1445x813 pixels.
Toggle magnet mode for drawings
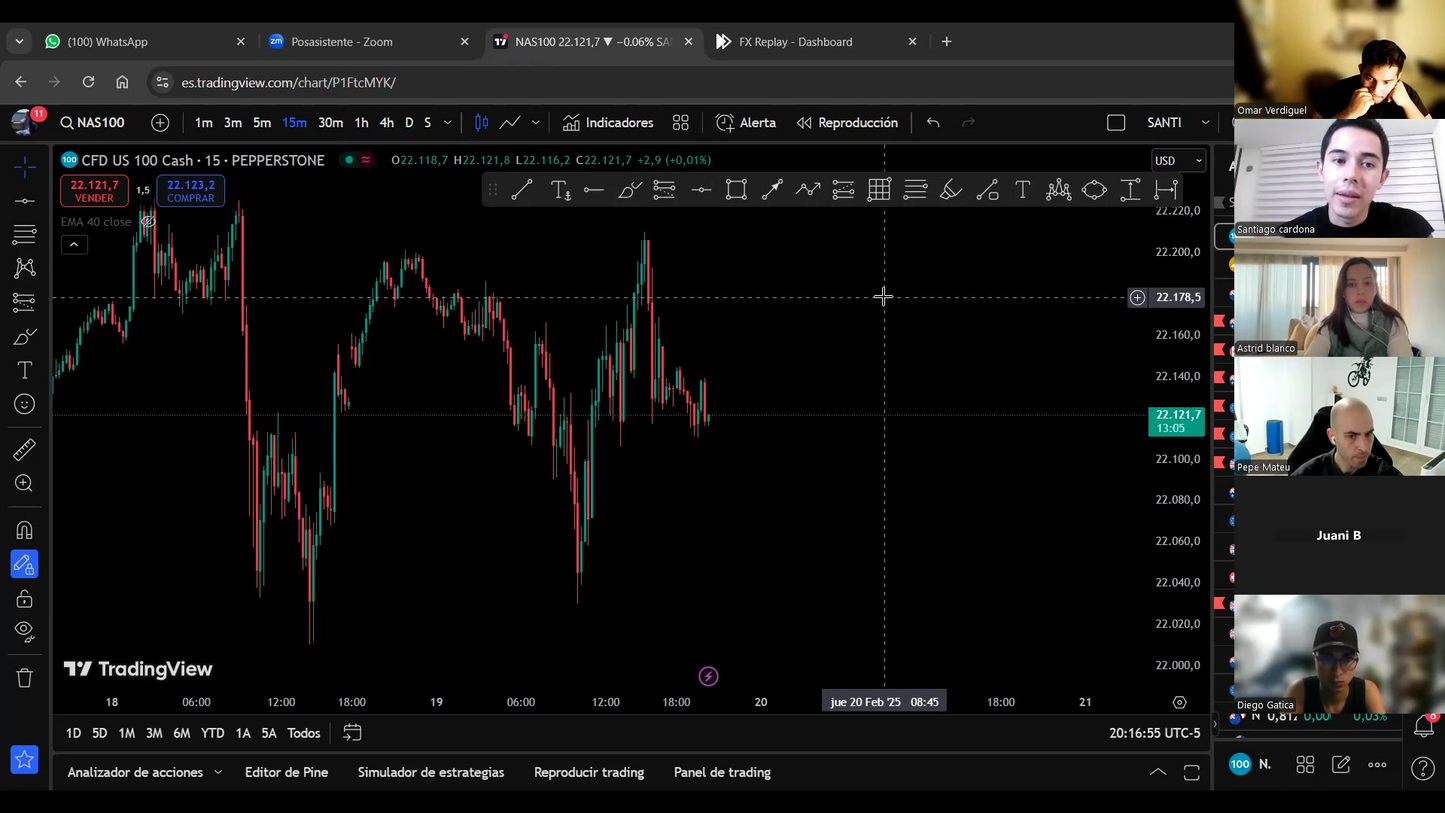point(25,530)
